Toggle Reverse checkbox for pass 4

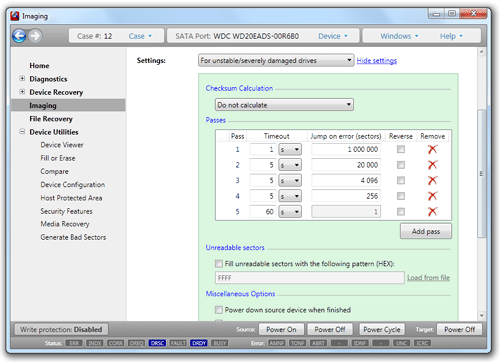[401, 196]
